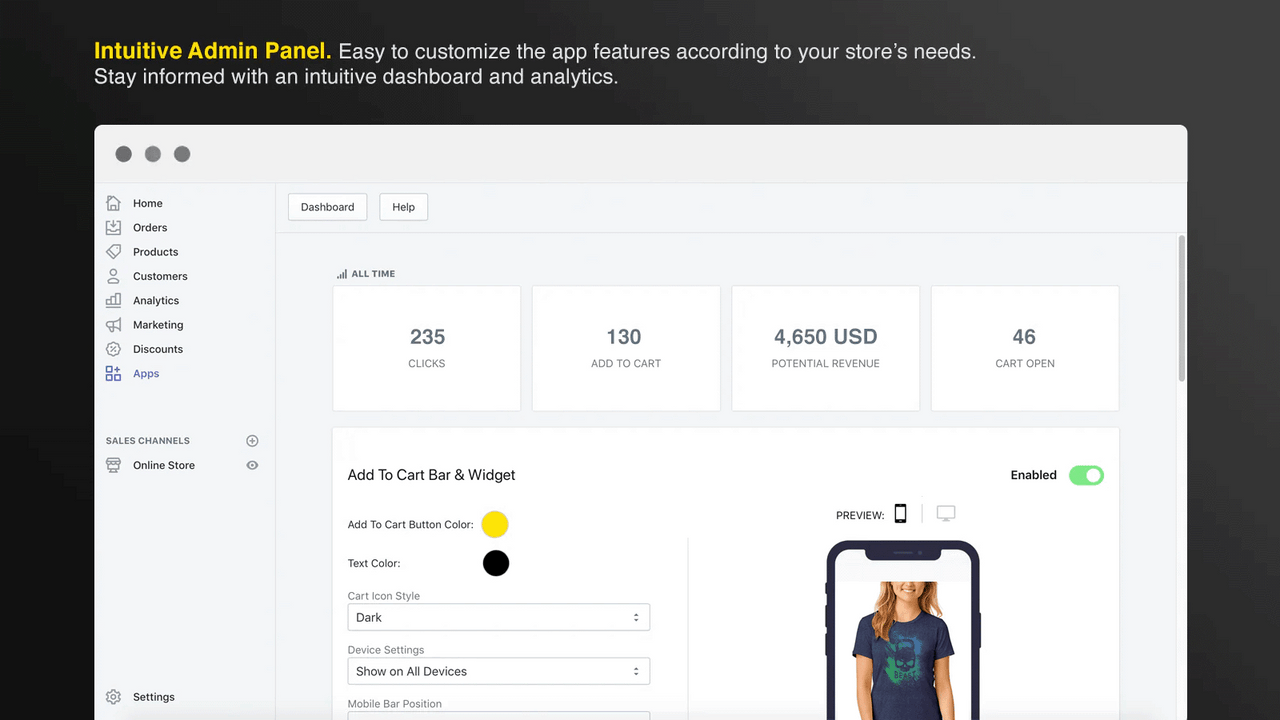This screenshot has height=720, width=1280.
Task: Add a sales channel with the plus icon
Action: pos(252,440)
